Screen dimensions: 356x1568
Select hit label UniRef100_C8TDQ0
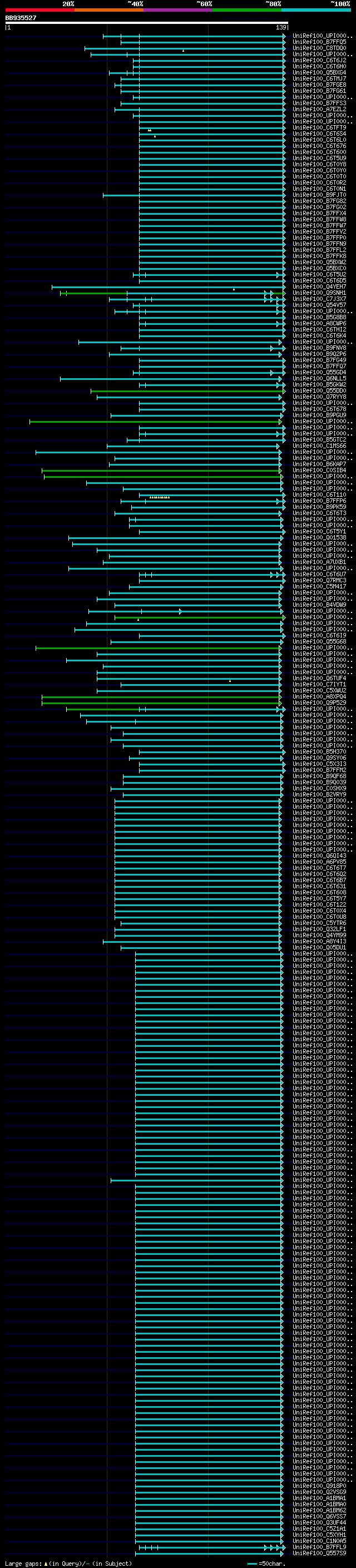319,49
